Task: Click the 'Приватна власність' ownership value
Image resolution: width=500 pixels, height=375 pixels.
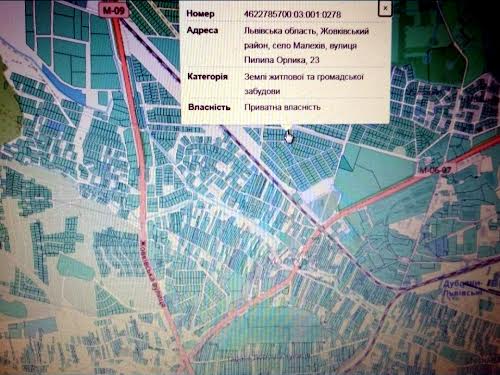Action: pos(282,107)
